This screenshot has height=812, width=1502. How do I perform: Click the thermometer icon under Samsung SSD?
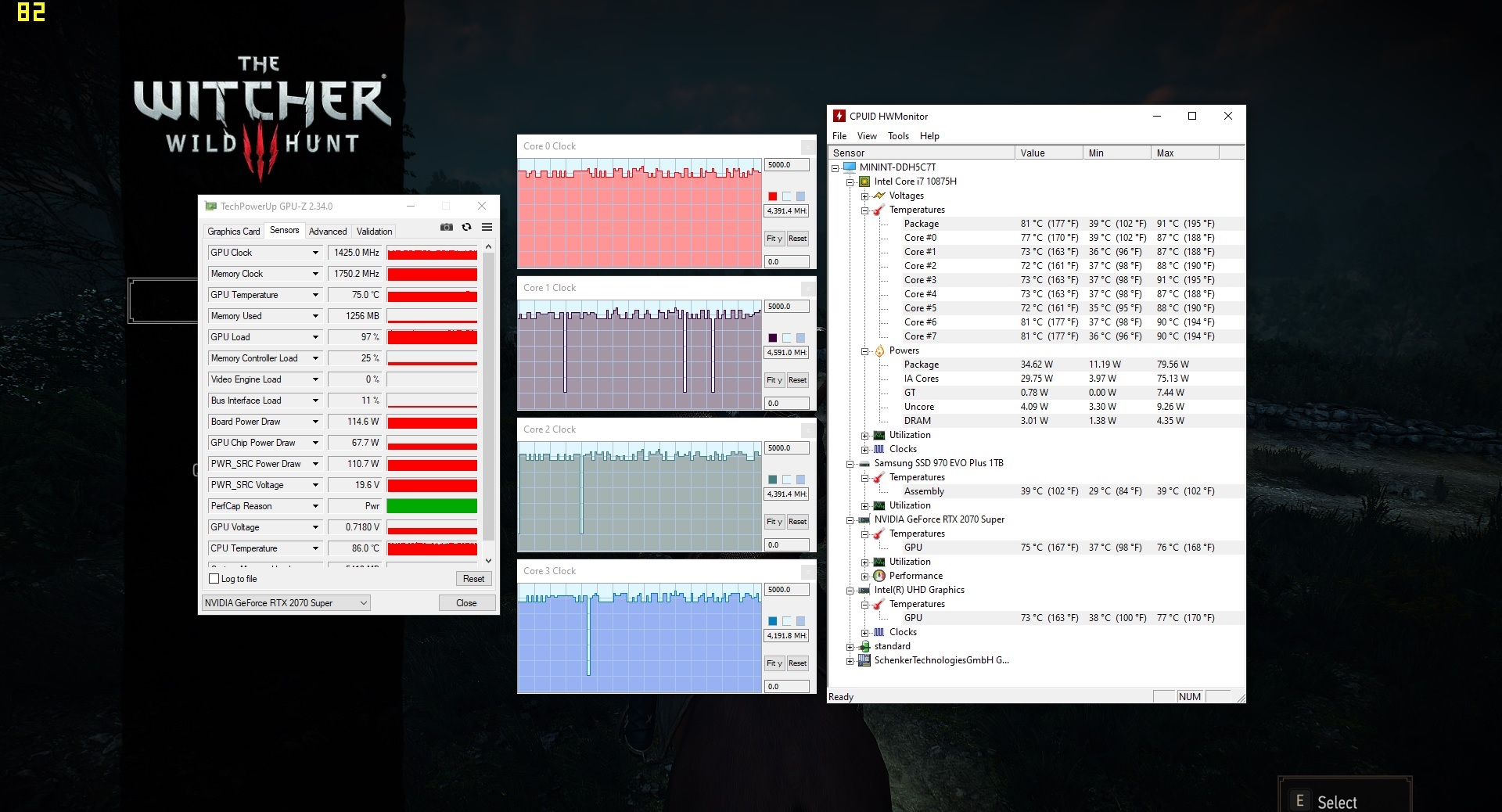(x=879, y=477)
